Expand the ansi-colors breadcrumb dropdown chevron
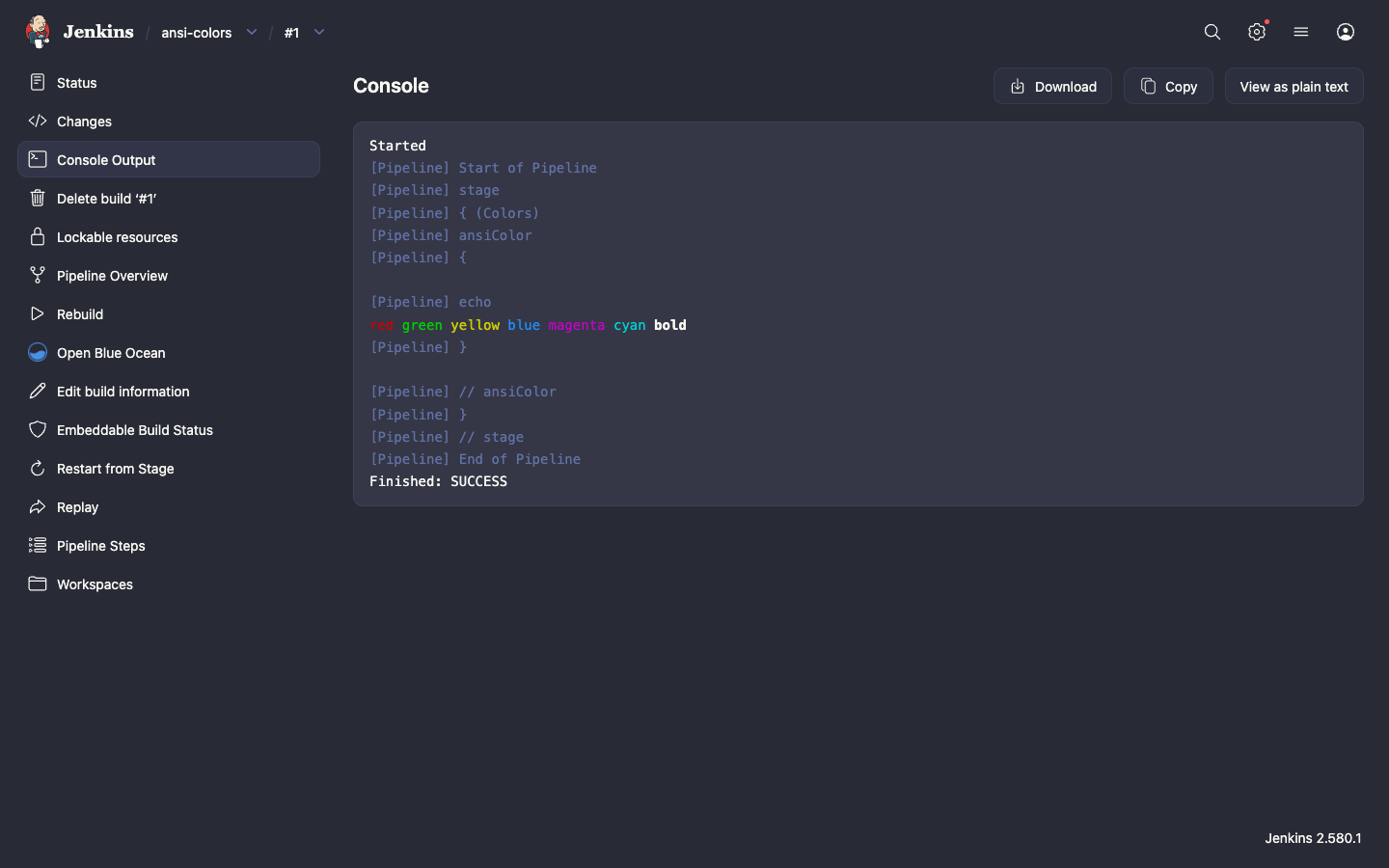 pyautogui.click(x=252, y=32)
